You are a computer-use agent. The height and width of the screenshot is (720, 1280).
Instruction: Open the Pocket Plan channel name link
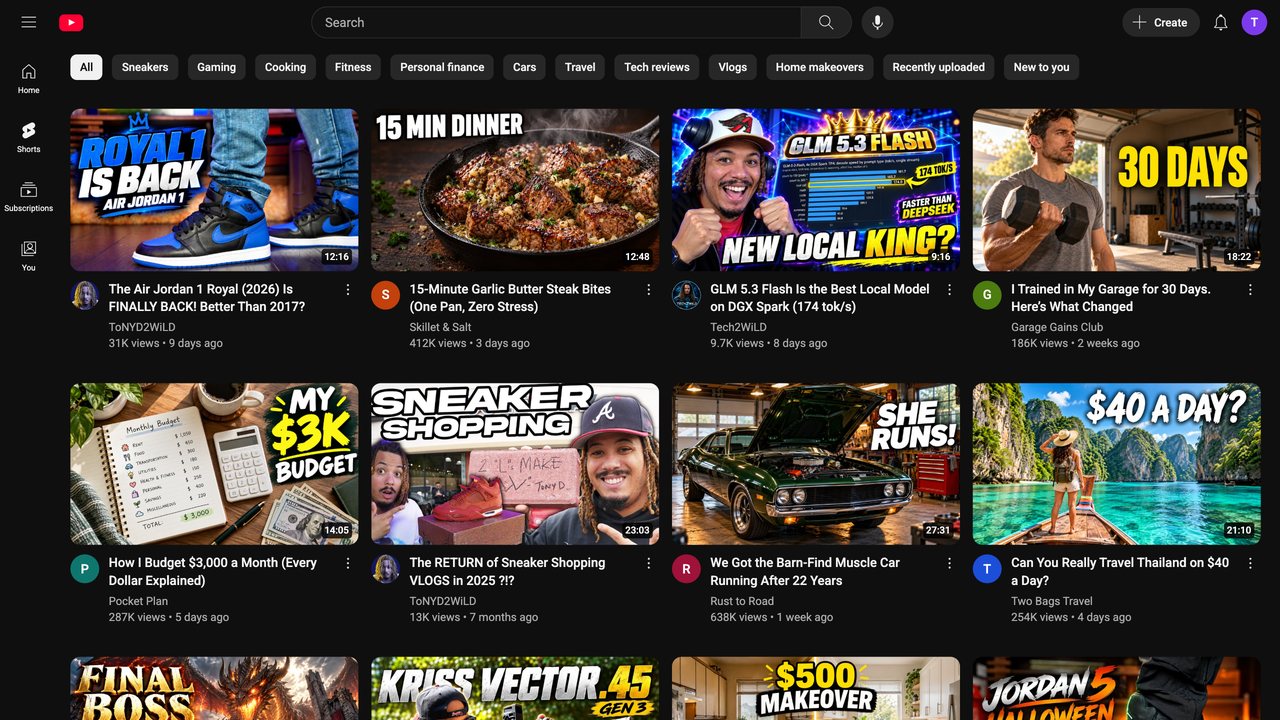click(138, 601)
